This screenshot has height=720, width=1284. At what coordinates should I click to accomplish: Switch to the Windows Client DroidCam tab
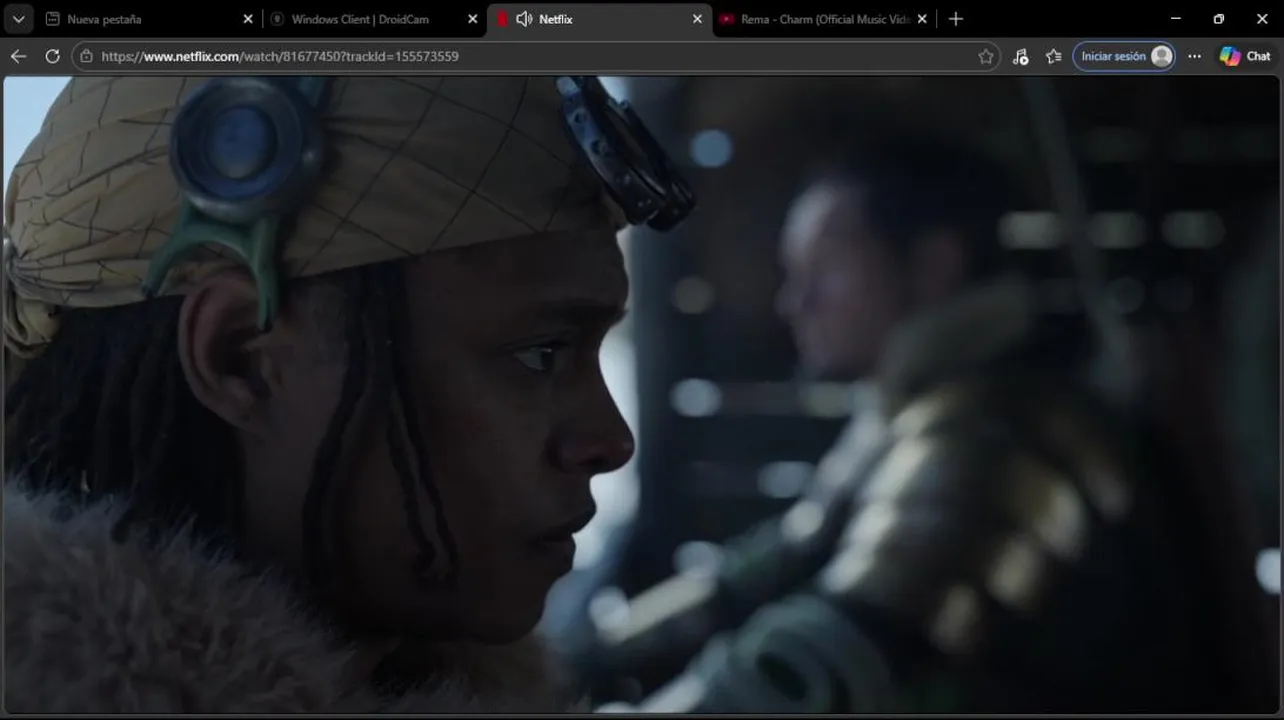click(x=375, y=19)
